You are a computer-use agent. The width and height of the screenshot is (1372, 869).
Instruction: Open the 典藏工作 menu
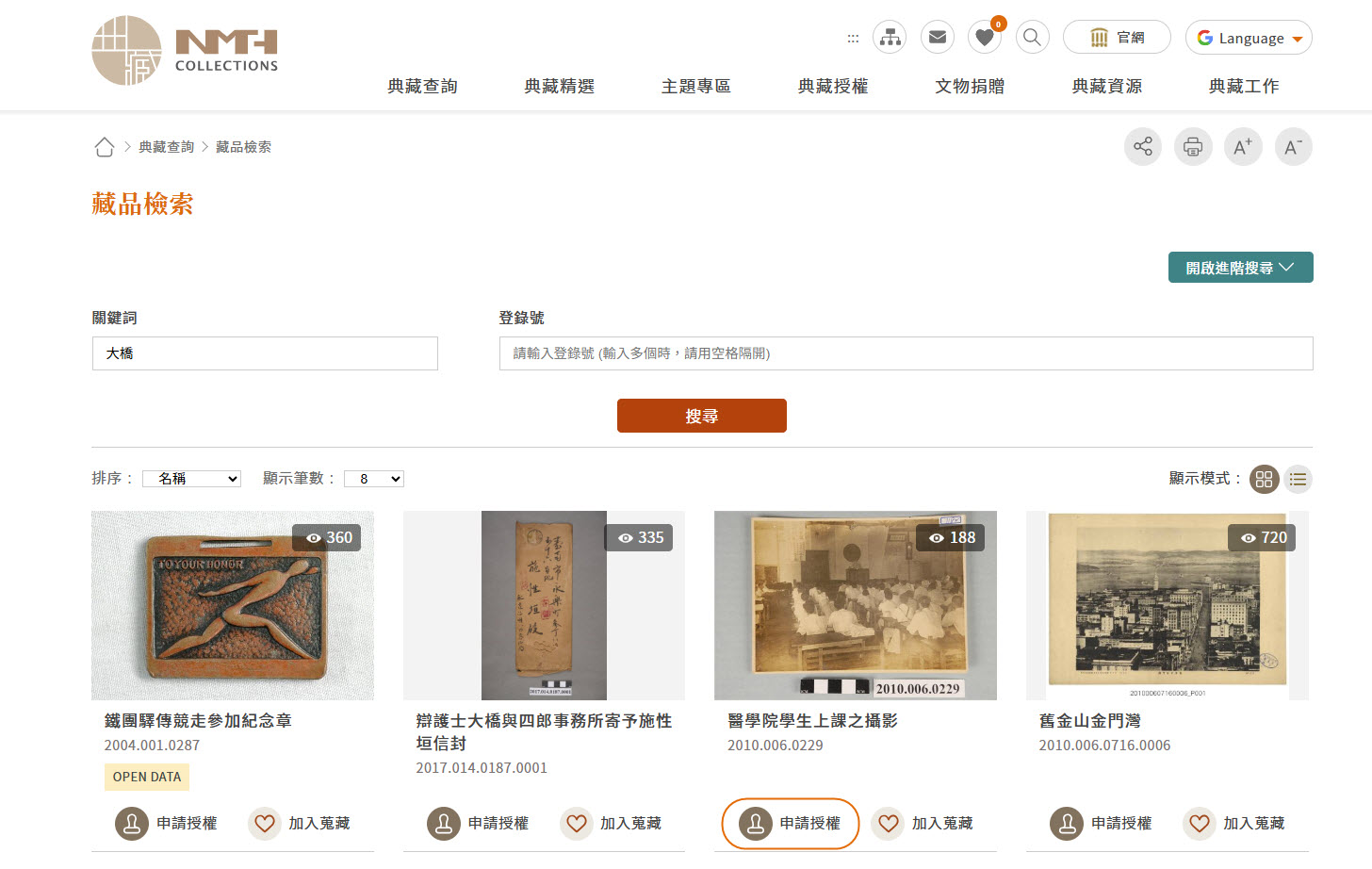1244,87
